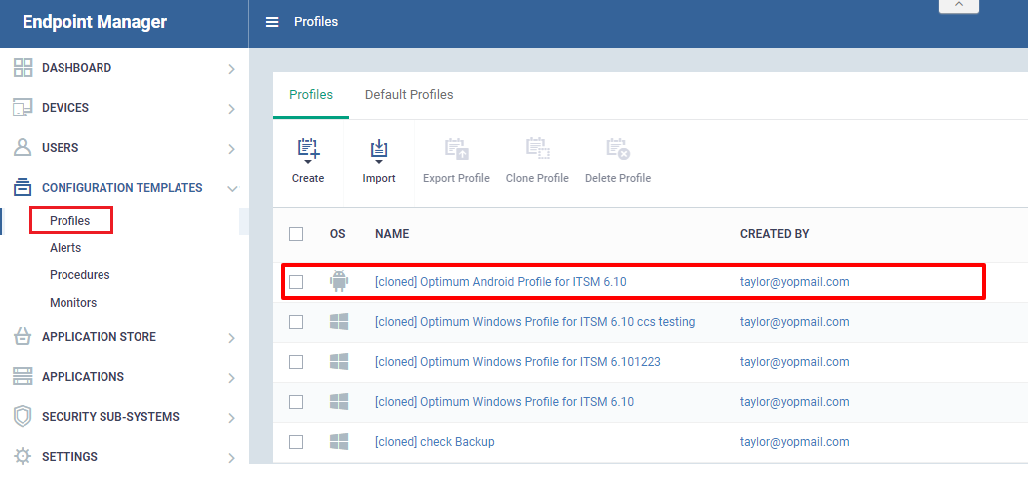Open Monitors in the sidebar
The width and height of the screenshot is (1028, 479).
coord(73,303)
